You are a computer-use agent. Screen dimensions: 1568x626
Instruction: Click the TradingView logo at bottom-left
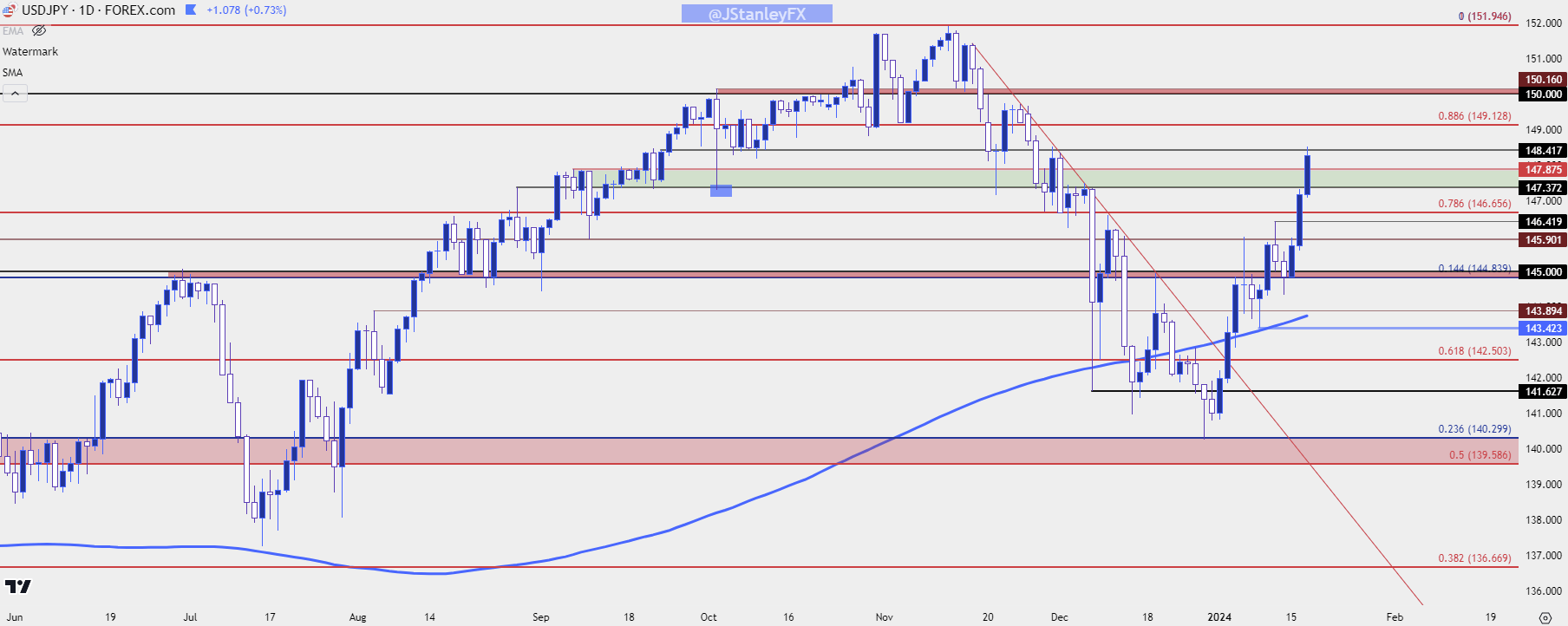coord(17,587)
